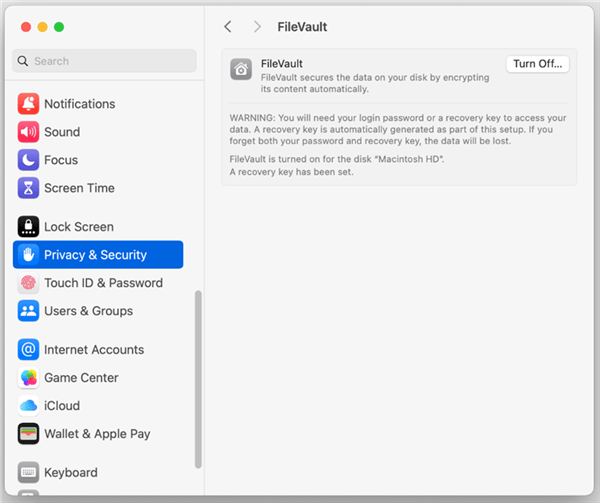
Task: Click the Users & Groups people icon
Action: click(28, 311)
